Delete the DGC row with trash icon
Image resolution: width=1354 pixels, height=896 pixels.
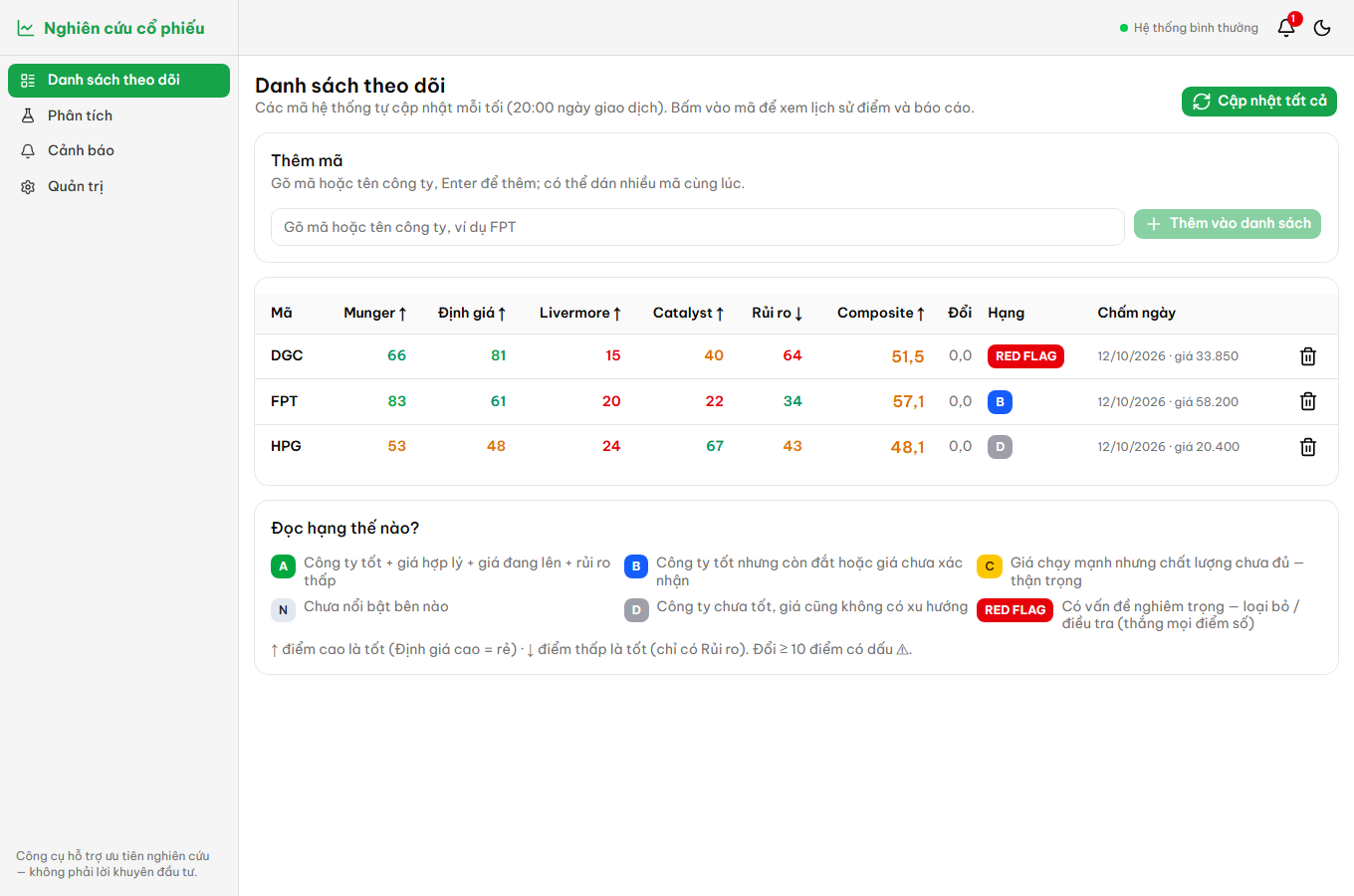click(1308, 356)
